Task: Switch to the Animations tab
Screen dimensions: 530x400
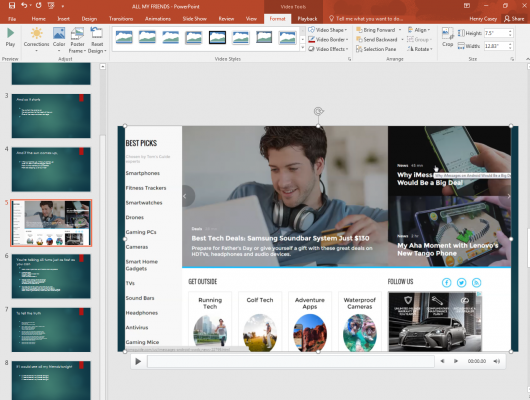Action: coord(158,19)
